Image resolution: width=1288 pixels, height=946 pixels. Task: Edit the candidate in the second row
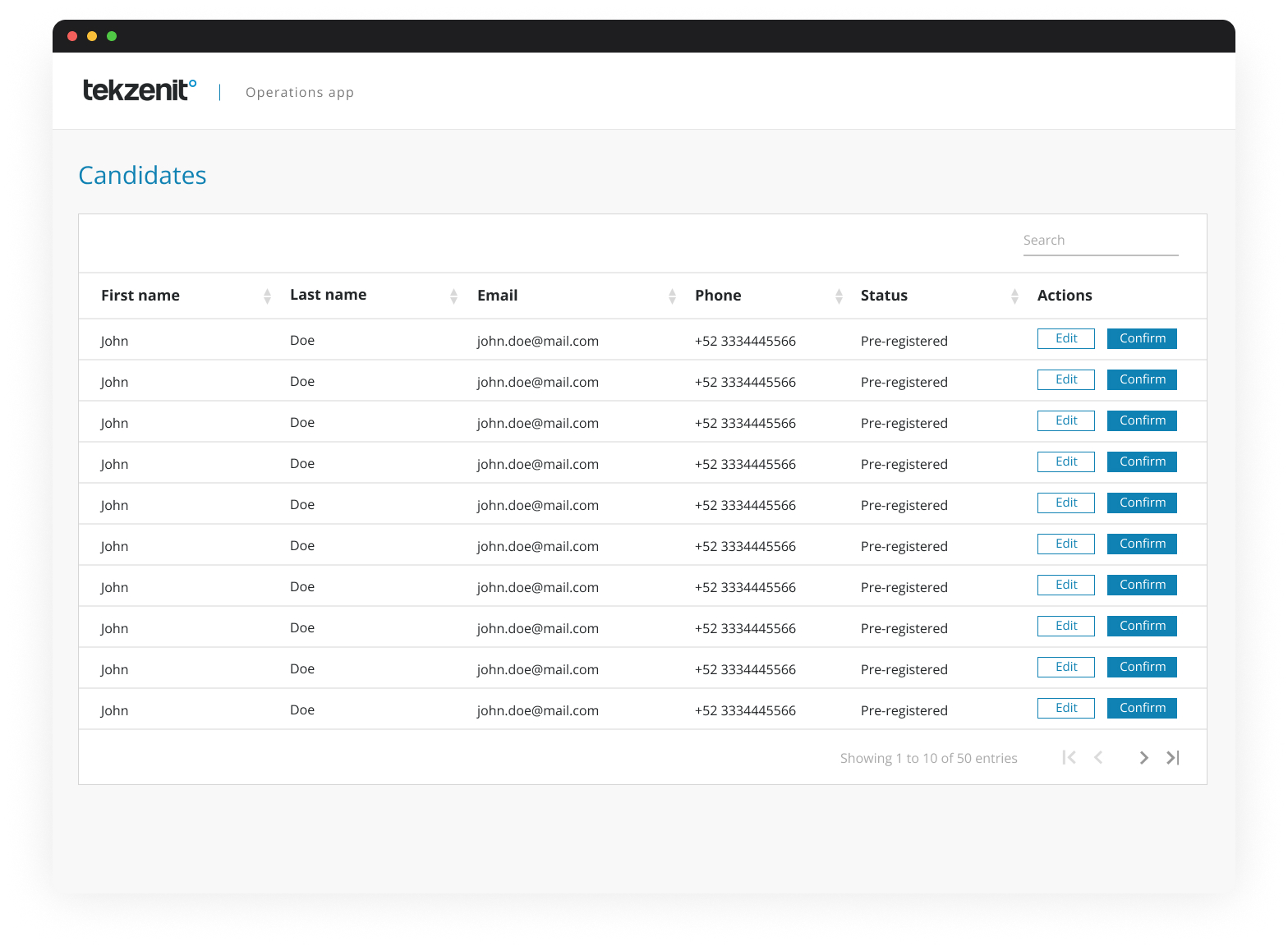click(1066, 379)
